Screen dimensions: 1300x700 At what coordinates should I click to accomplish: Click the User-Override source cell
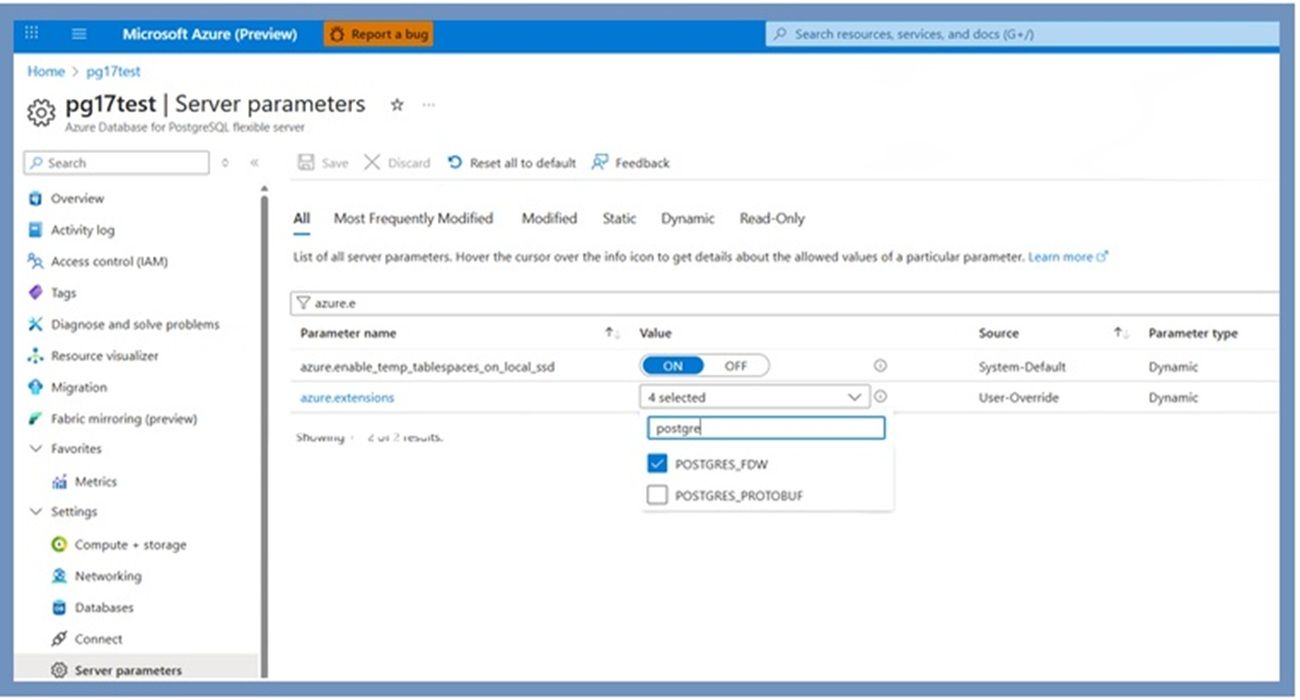1019,397
